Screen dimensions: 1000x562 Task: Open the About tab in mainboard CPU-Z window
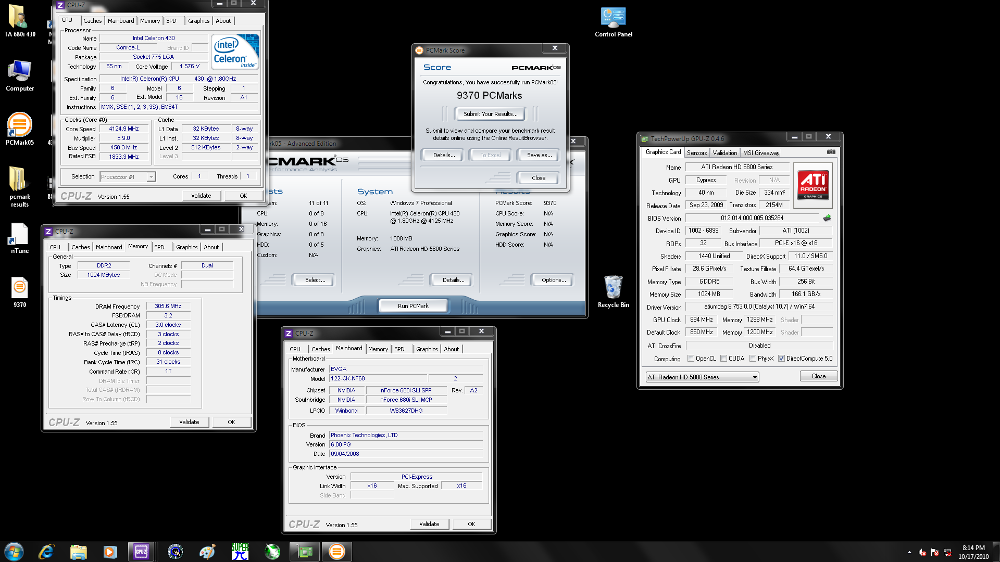click(452, 349)
